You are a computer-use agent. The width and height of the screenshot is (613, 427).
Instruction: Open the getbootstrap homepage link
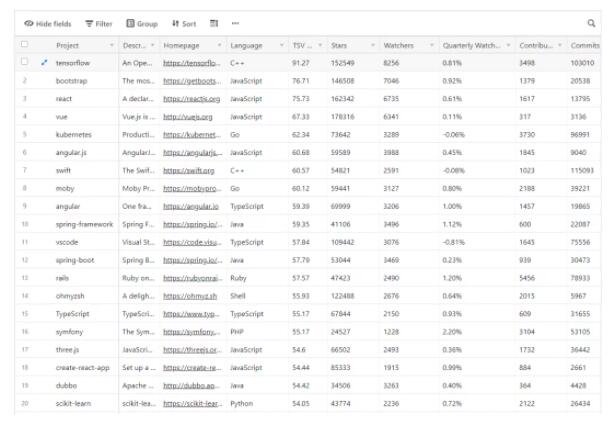pyautogui.click(x=192, y=81)
